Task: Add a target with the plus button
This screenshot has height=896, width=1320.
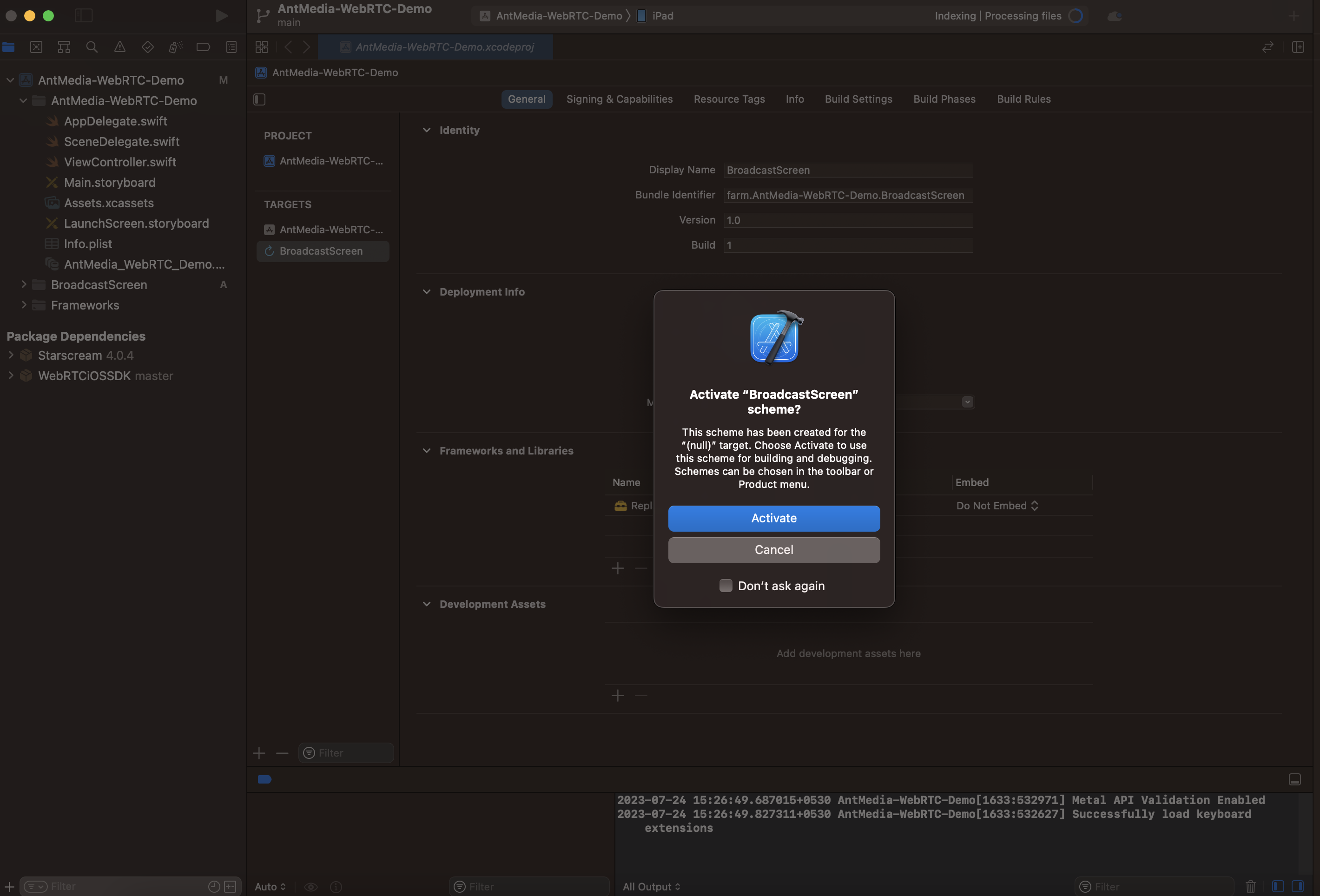Action: coord(259,753)
